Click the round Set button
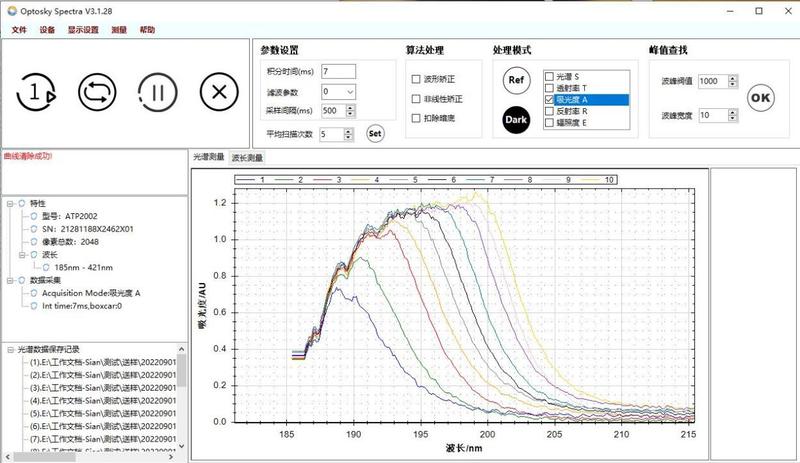Screen dimensions: 800x463 (375, 133)
